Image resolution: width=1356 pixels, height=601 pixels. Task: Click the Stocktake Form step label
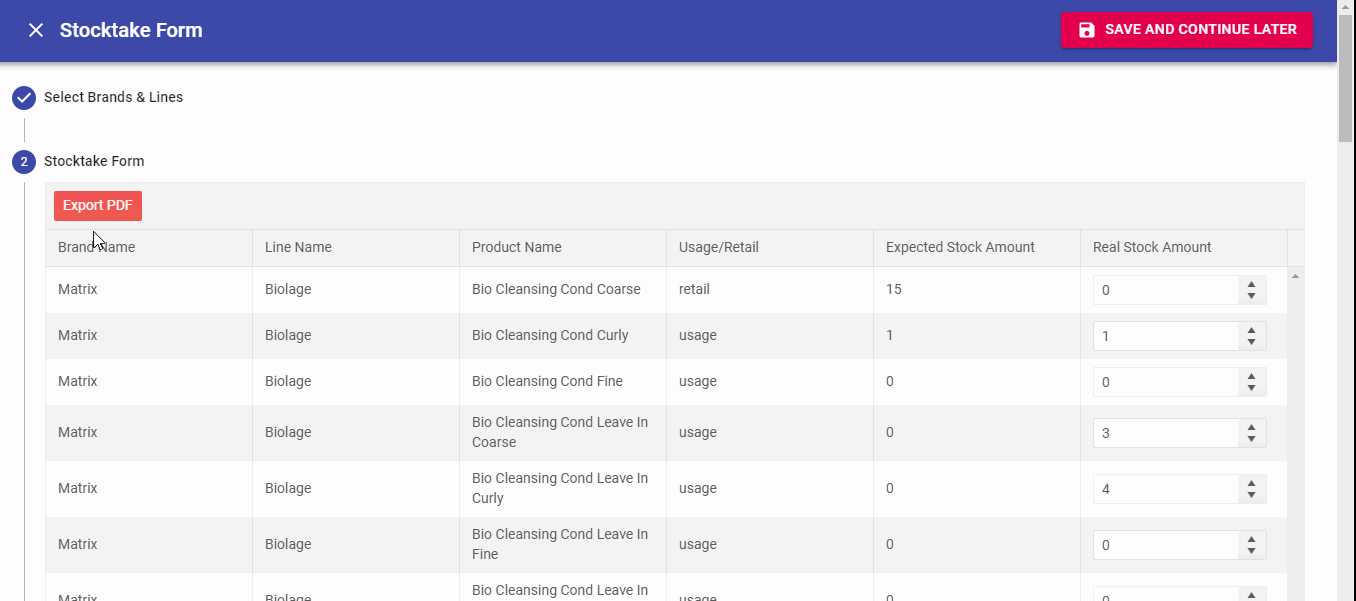coord(94,162)
